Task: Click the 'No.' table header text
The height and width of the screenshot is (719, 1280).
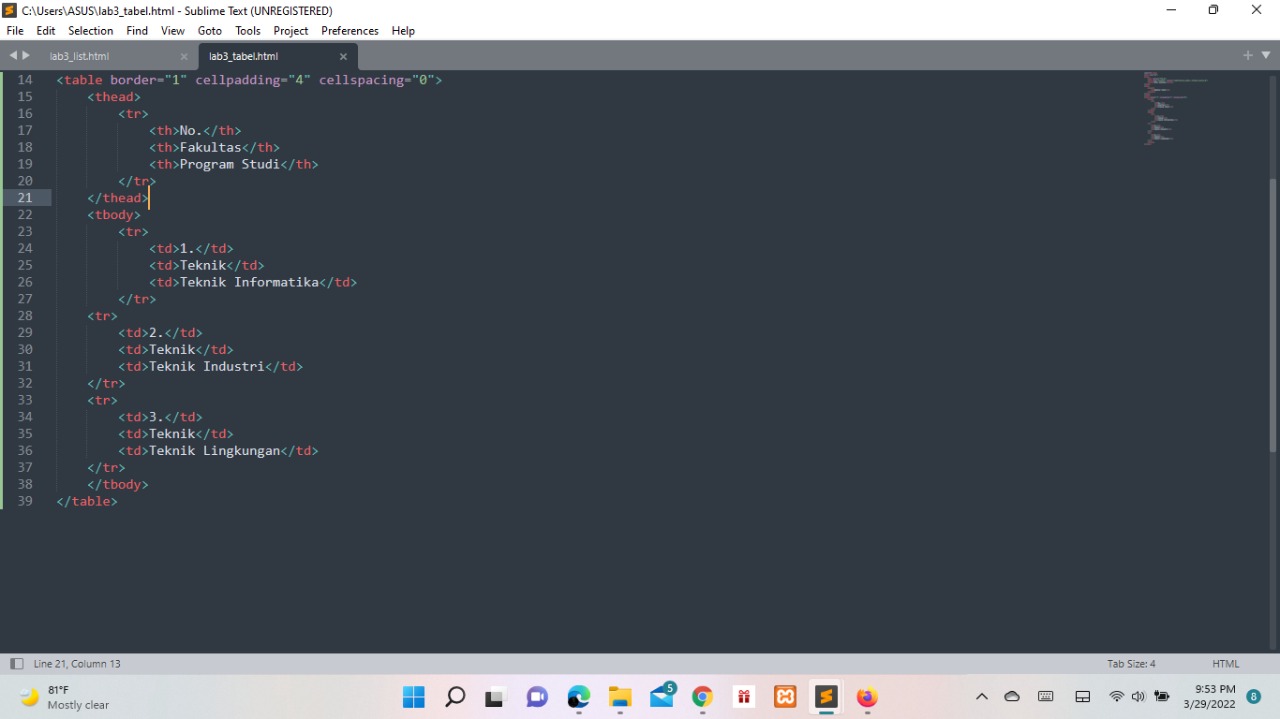Action: click(191, 130)
